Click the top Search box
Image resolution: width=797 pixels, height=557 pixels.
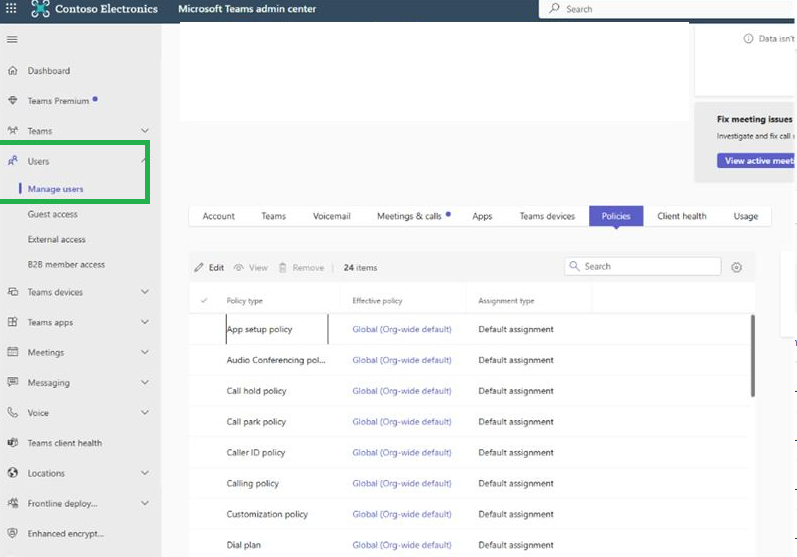pyautogui.click(x=667, y=9)
